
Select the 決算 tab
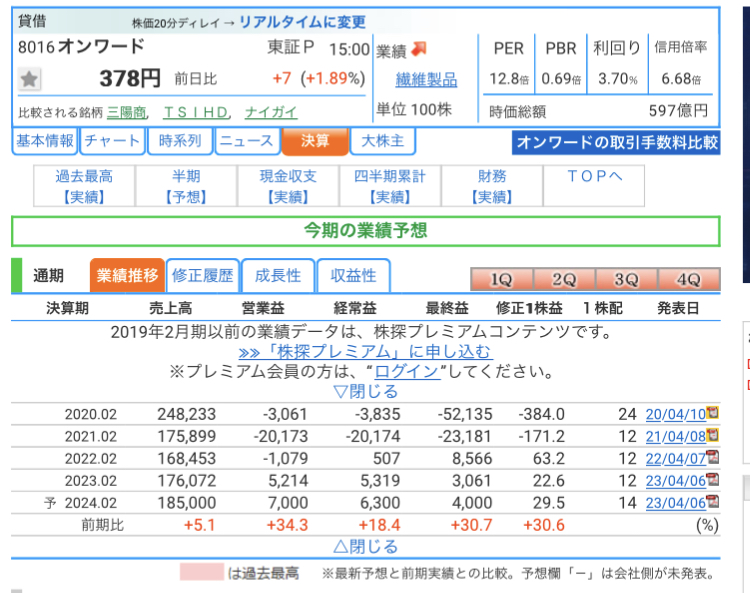pos(315,141)
